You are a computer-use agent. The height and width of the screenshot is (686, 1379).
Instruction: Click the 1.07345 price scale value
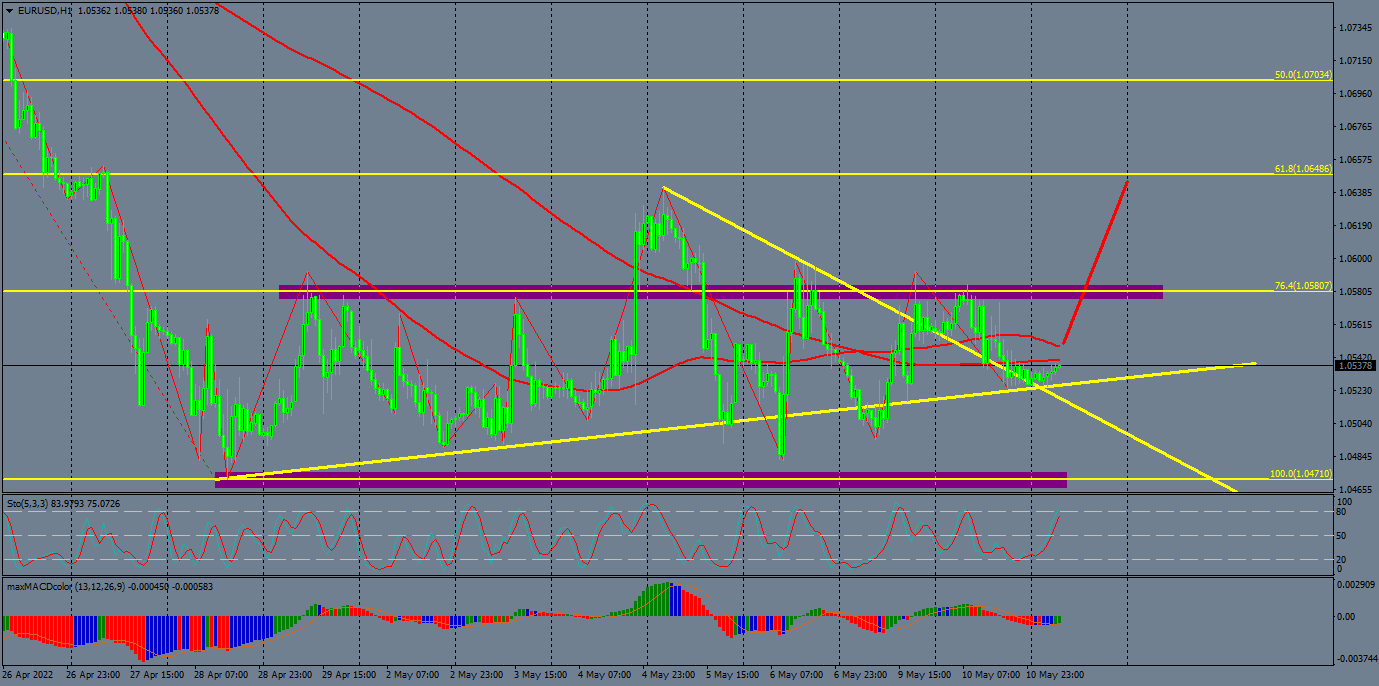coord(1355,28)
